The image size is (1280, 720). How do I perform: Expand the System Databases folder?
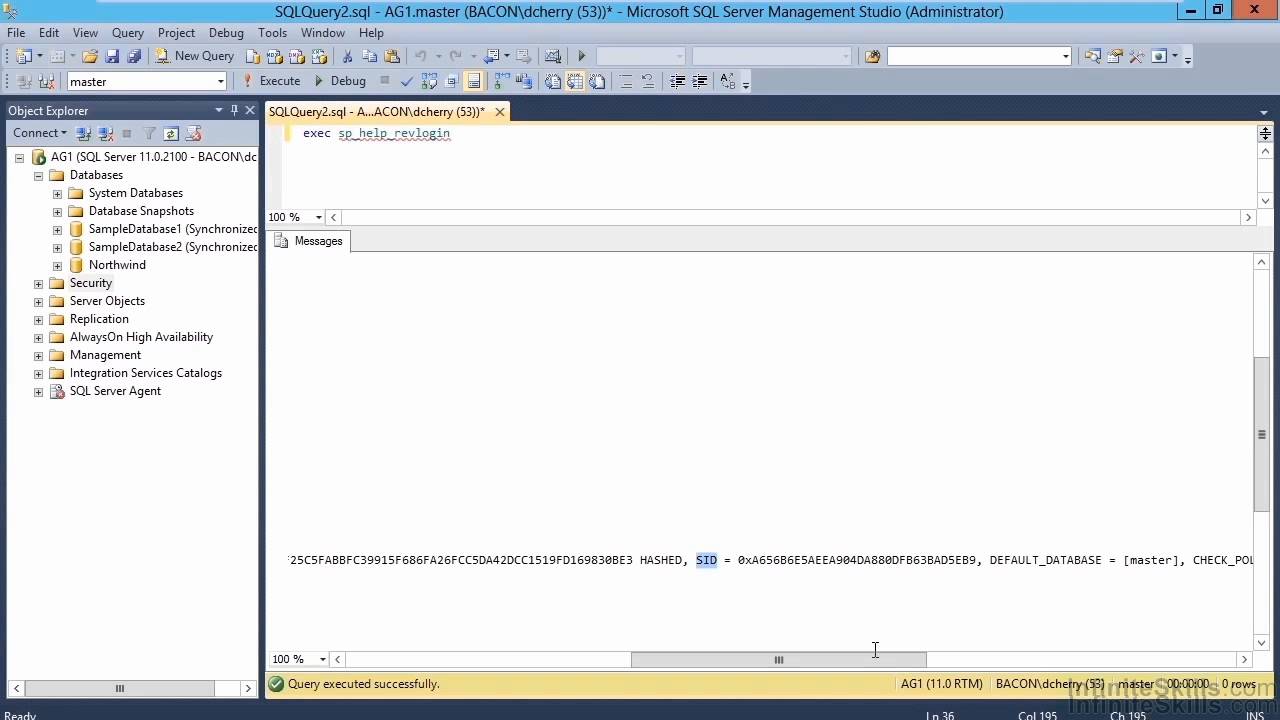pos(57,193)
